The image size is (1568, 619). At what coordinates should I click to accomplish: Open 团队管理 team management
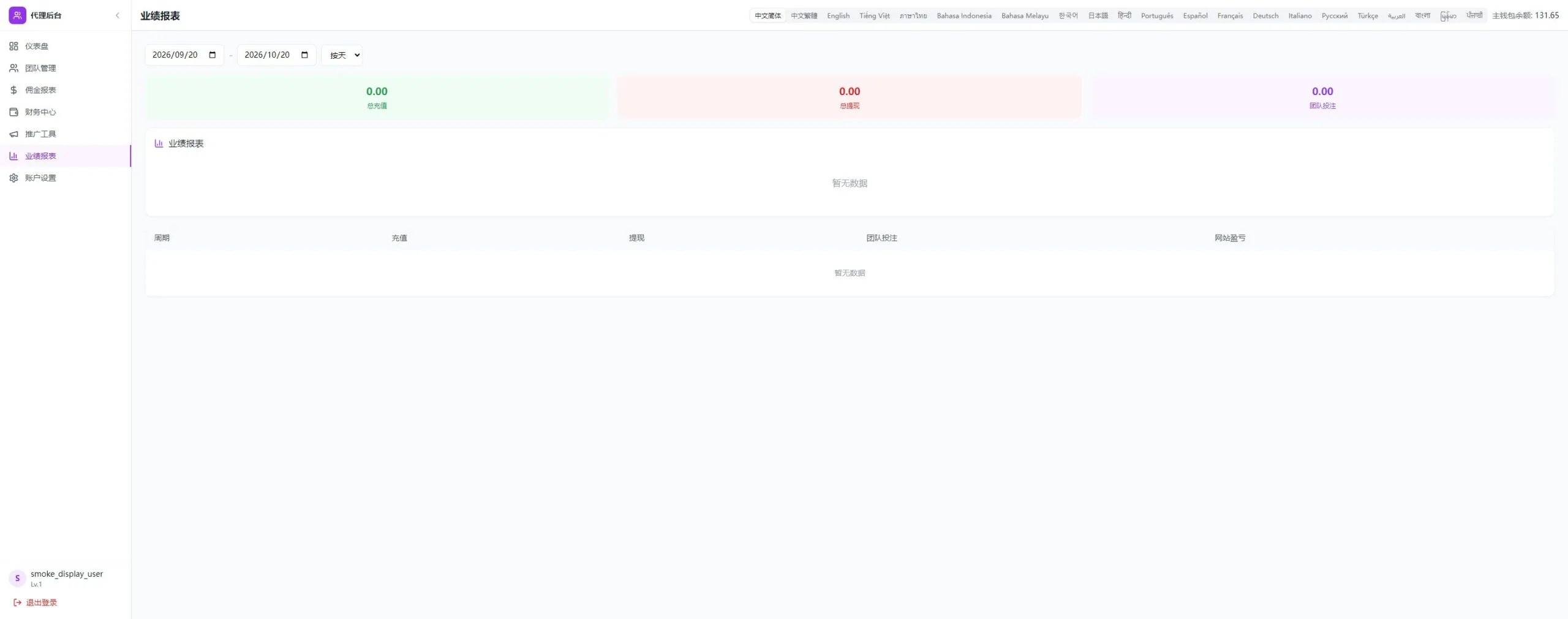point(66,68)
